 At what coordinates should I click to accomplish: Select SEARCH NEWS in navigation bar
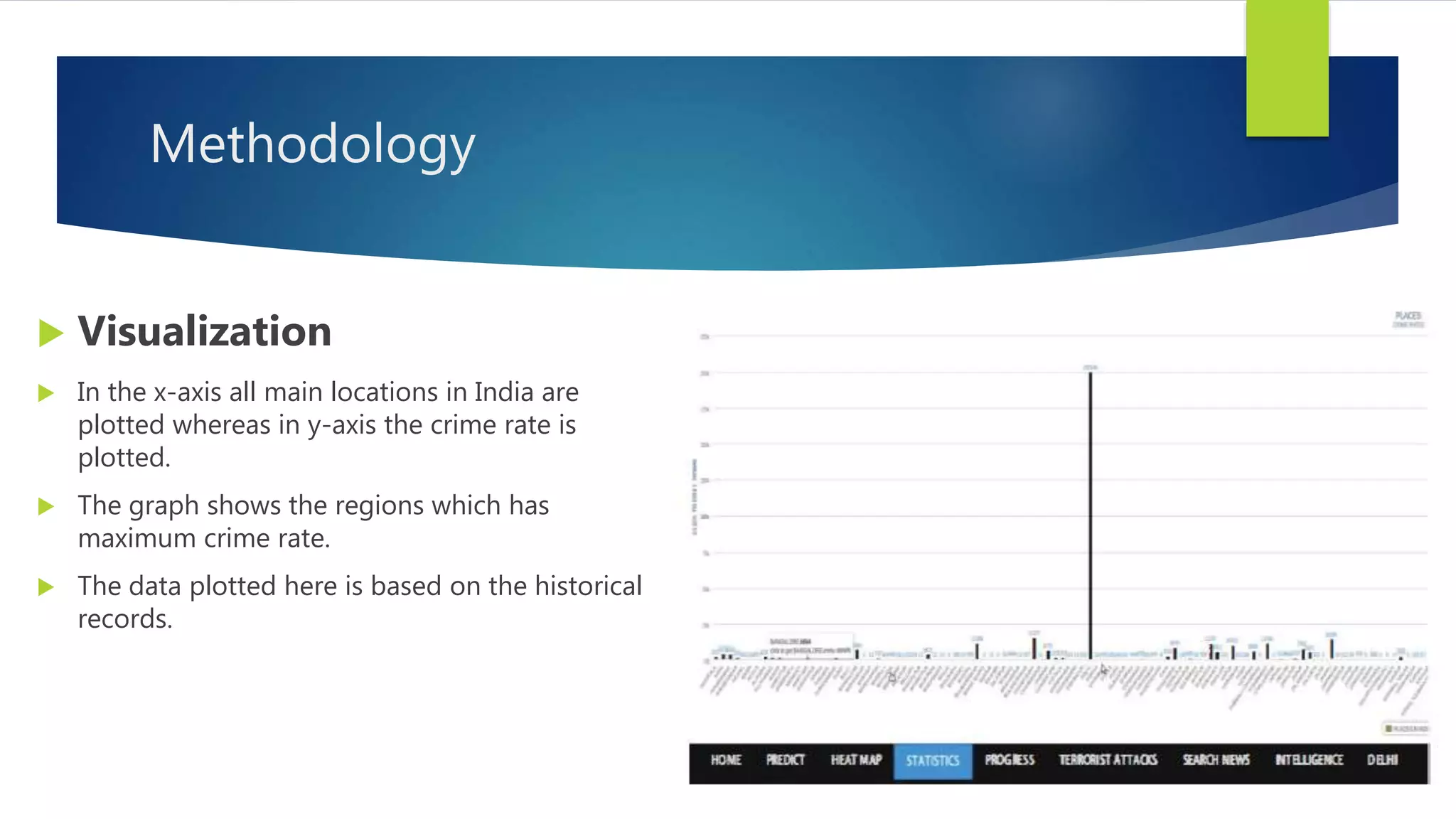coord(1216,760)
